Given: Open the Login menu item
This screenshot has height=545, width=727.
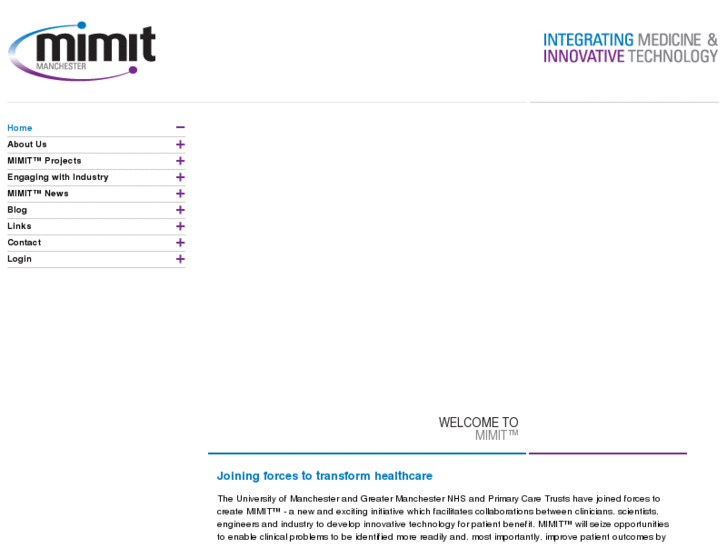Looking at the screenshot, I should coord(19,259).
